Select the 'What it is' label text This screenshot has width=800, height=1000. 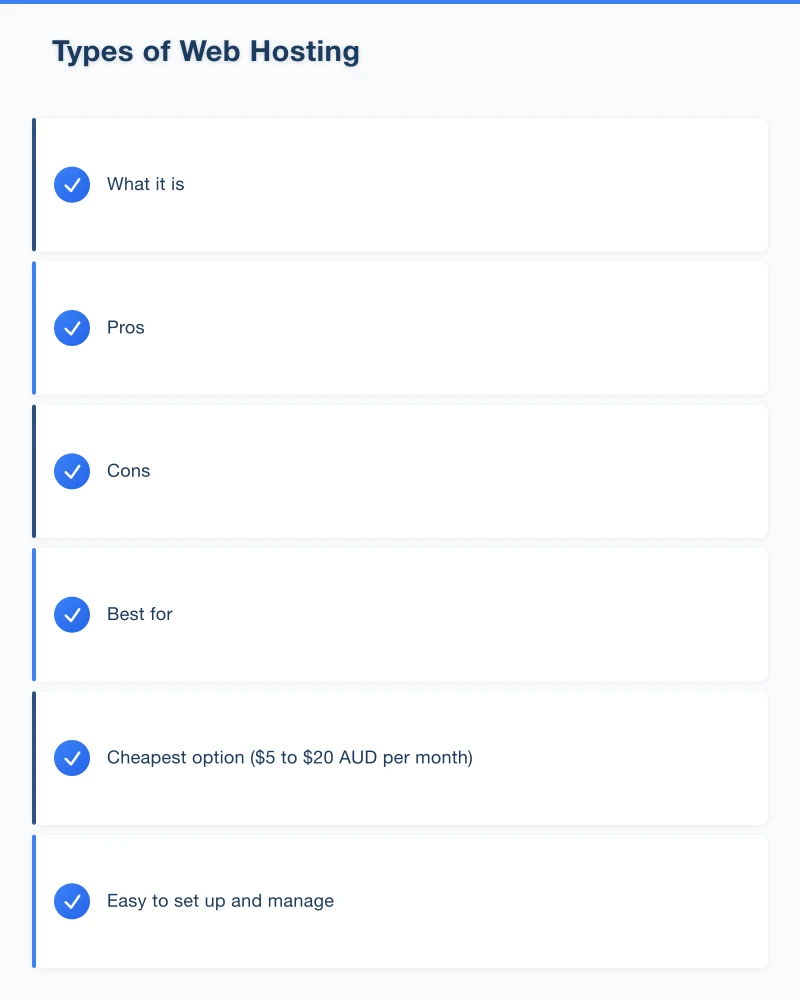(146, 185)
